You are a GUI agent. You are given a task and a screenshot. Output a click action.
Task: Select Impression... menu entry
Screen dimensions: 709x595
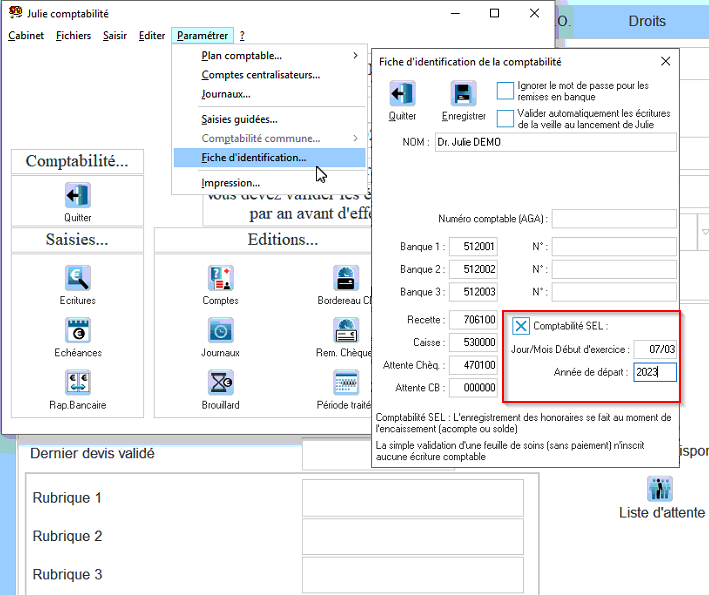tap(269, 183)
